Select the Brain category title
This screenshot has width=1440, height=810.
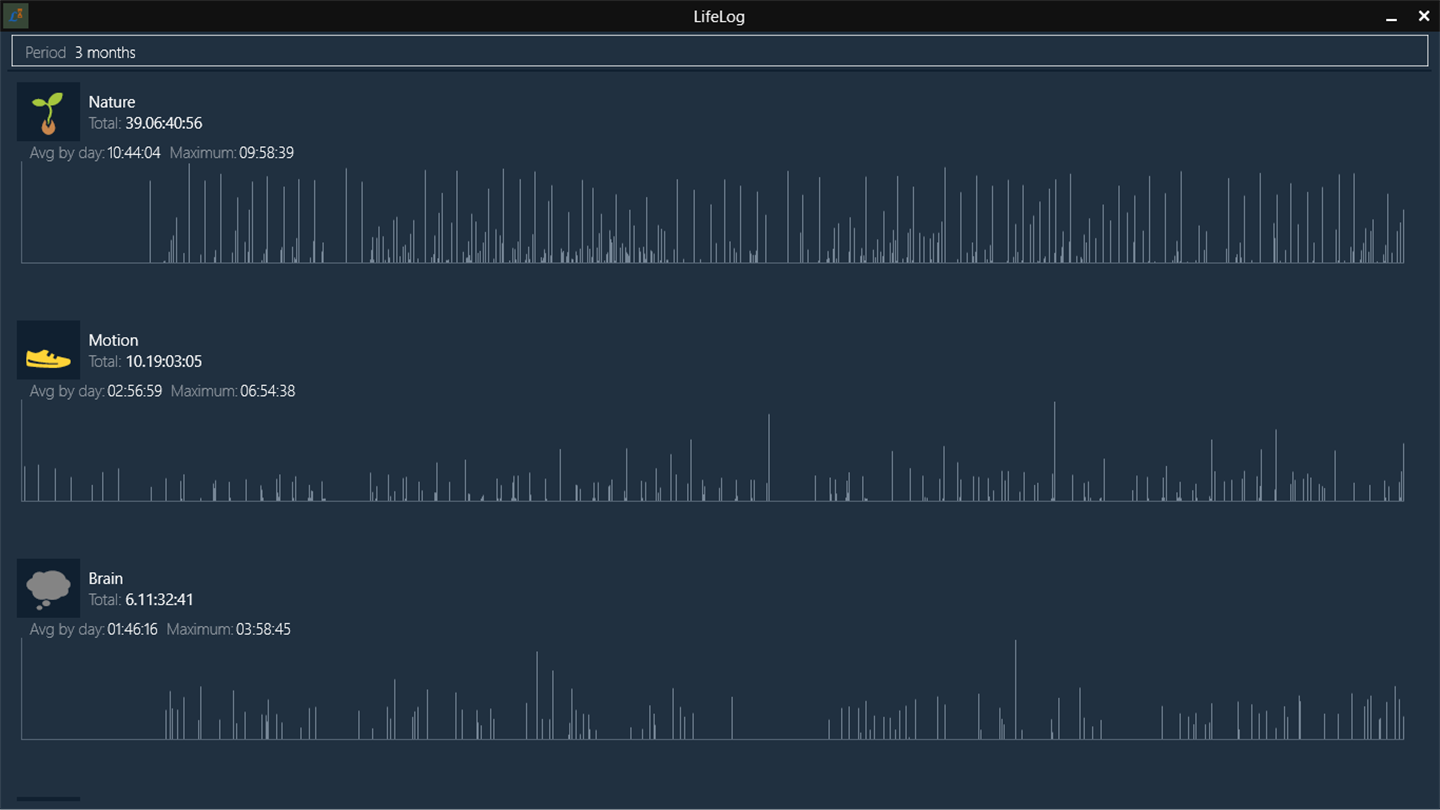click(106, 578)
